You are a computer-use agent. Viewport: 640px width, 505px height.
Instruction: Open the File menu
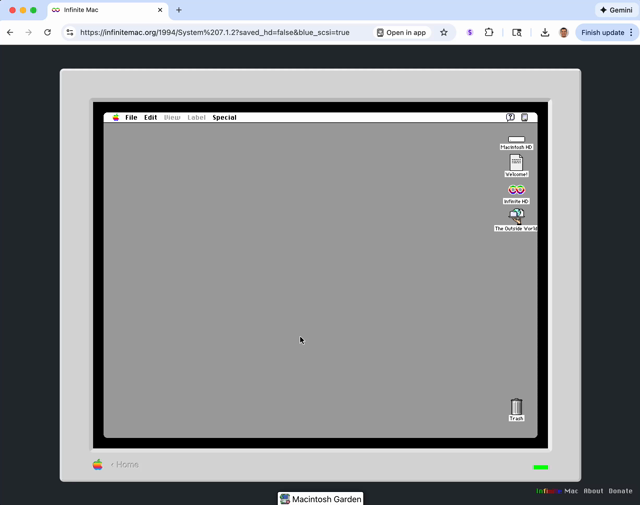click(131, 117)
